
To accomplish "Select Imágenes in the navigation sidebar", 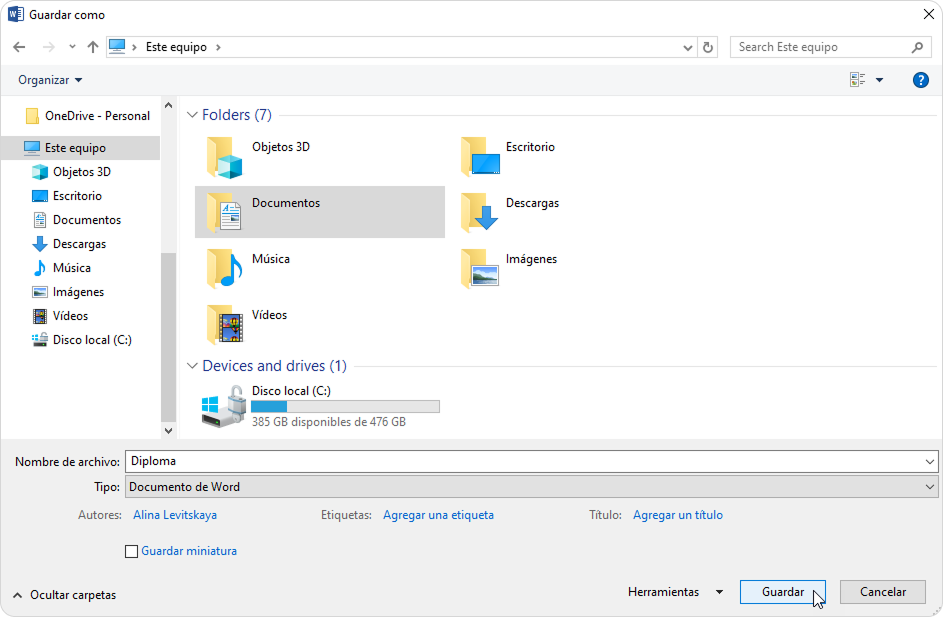I will point(78,292).
